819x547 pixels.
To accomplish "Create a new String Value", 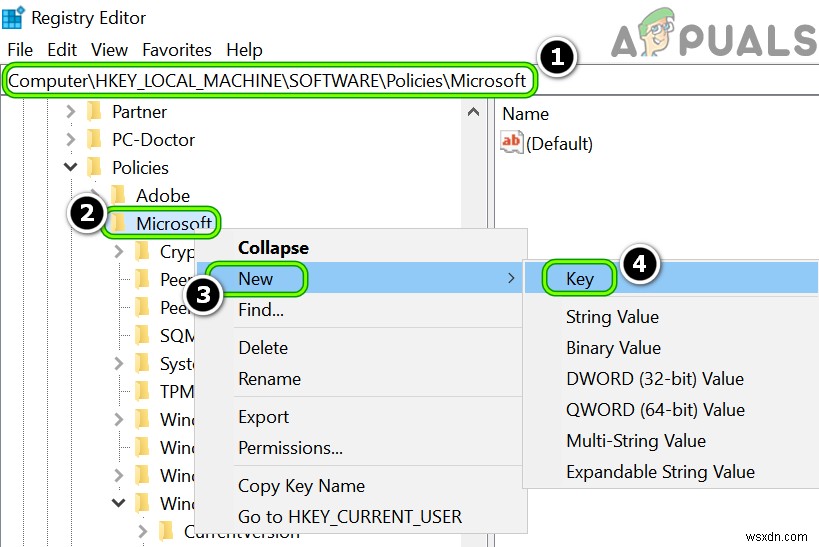I will point(612,317).
